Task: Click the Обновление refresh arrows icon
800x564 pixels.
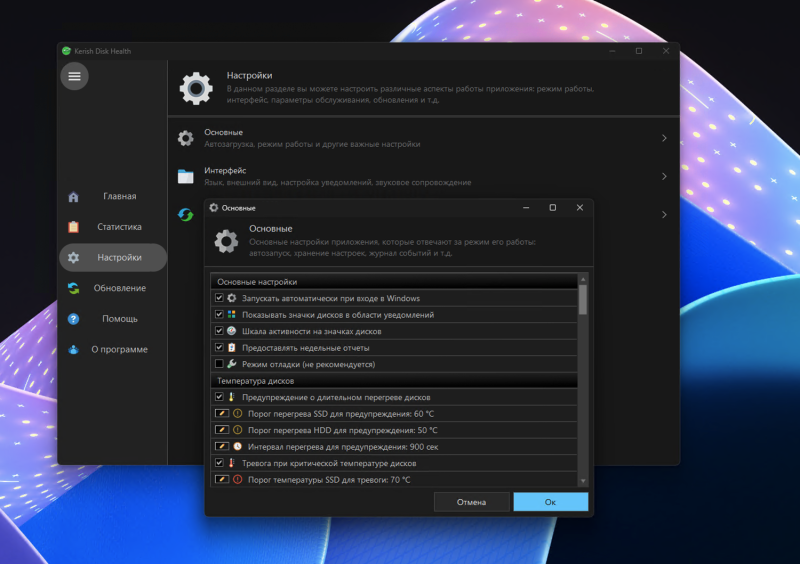Action: coord(73,288)
